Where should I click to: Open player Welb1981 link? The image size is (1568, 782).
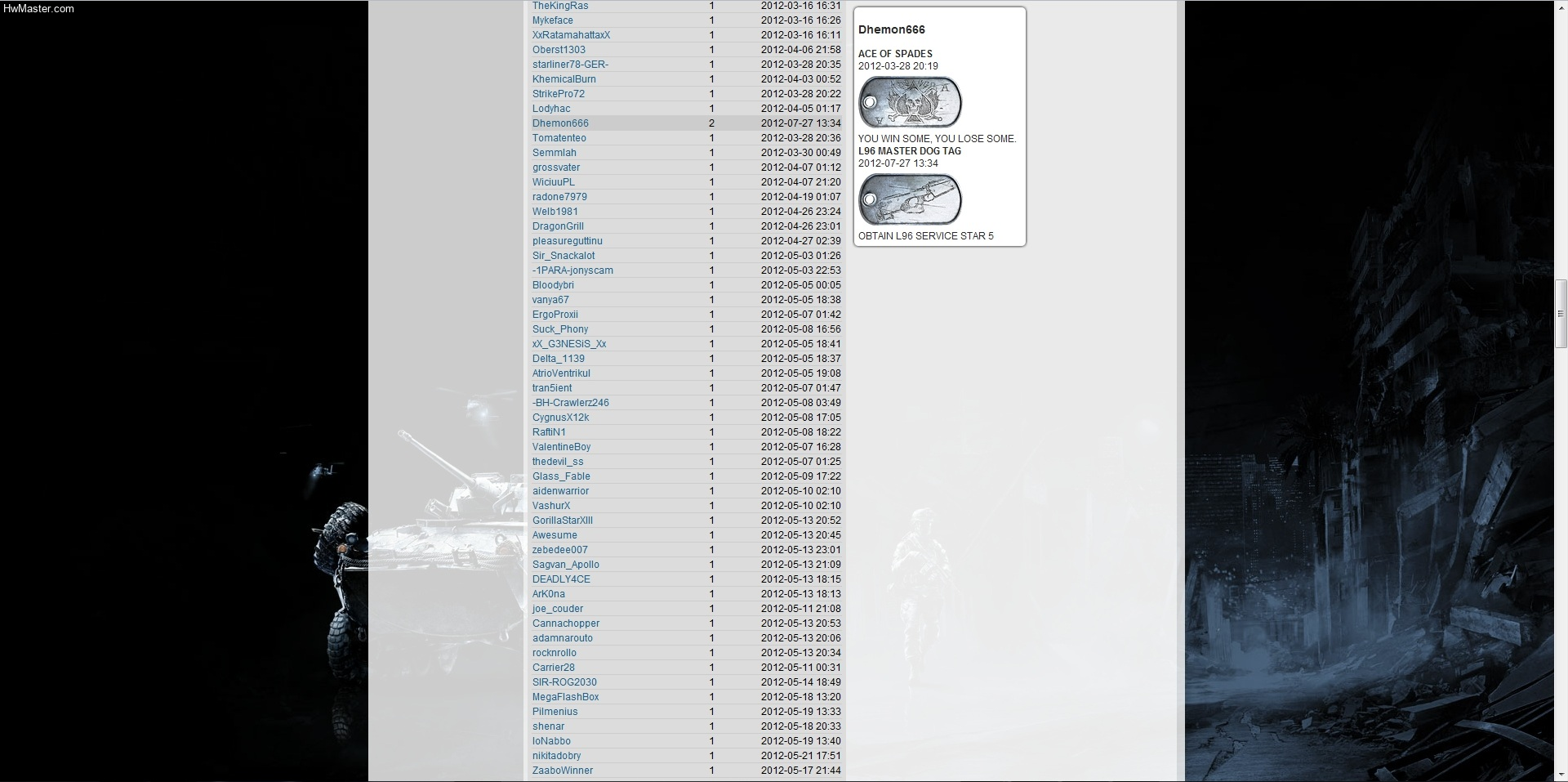(555, 212)
